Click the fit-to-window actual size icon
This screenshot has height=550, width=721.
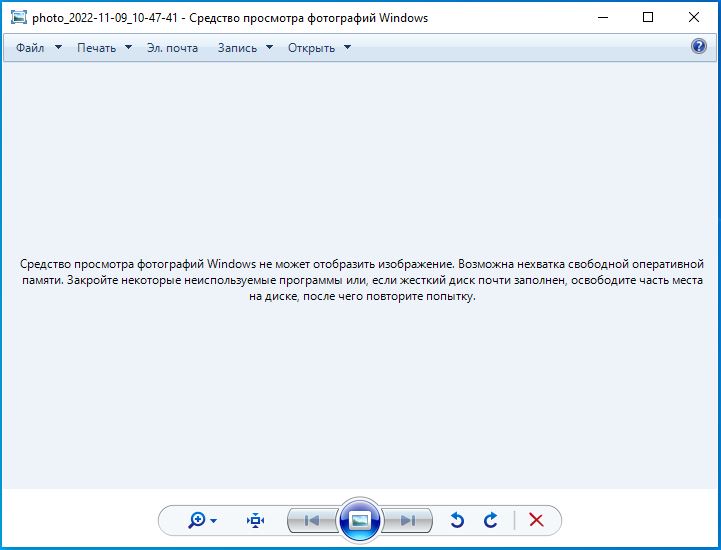point(255,521)
